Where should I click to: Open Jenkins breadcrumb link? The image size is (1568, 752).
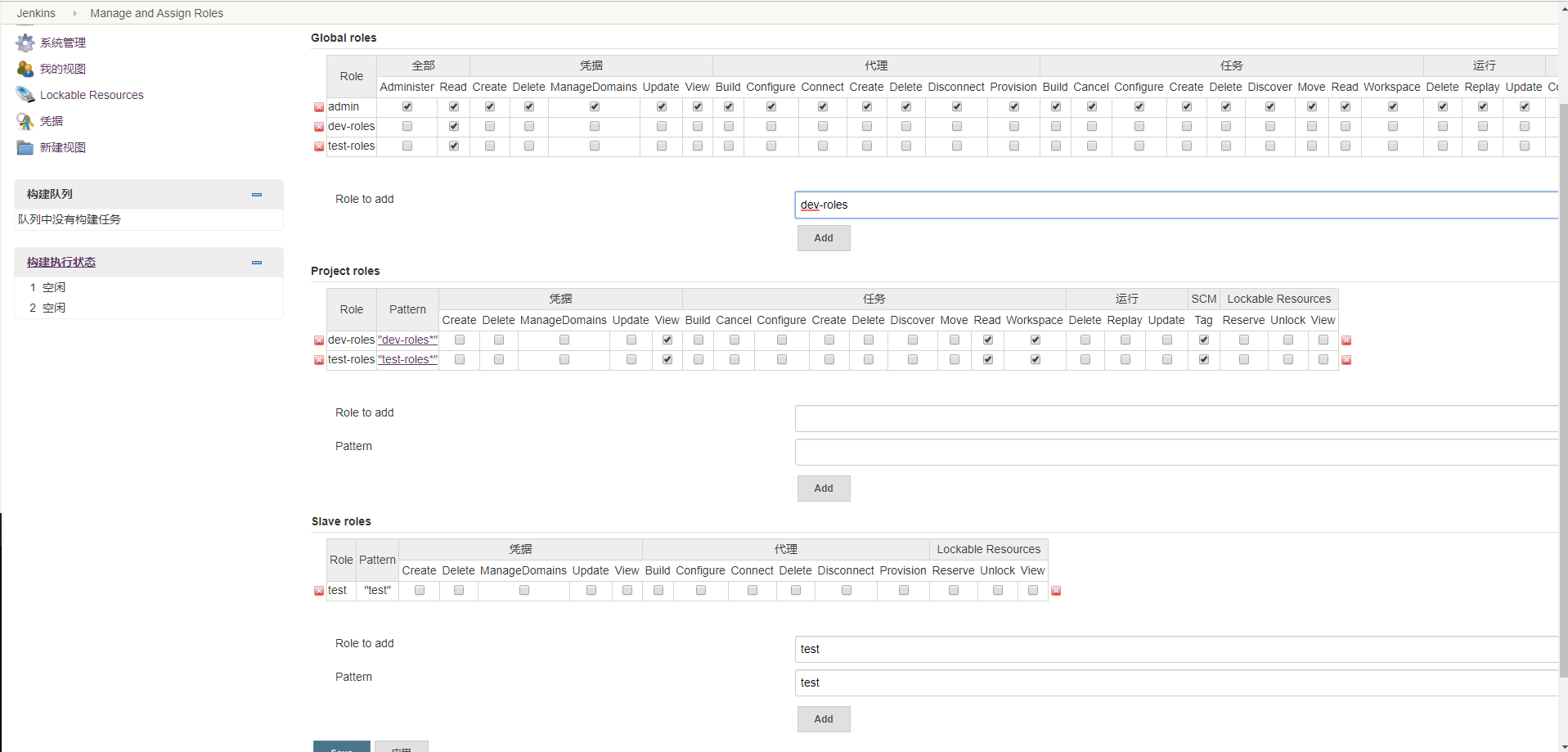tap(36, 13)
